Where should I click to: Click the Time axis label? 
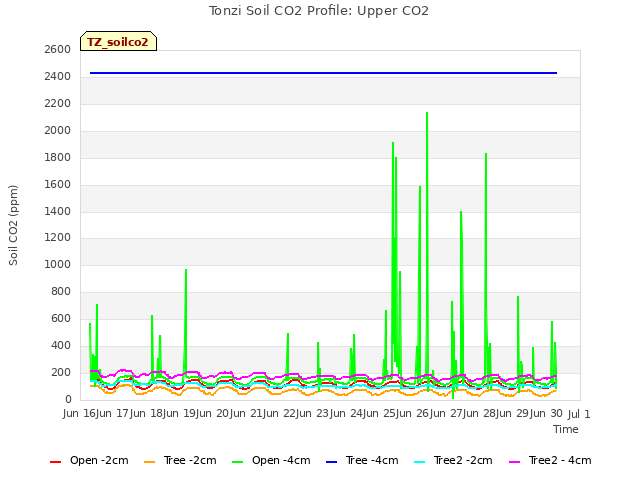coord(566,429)
